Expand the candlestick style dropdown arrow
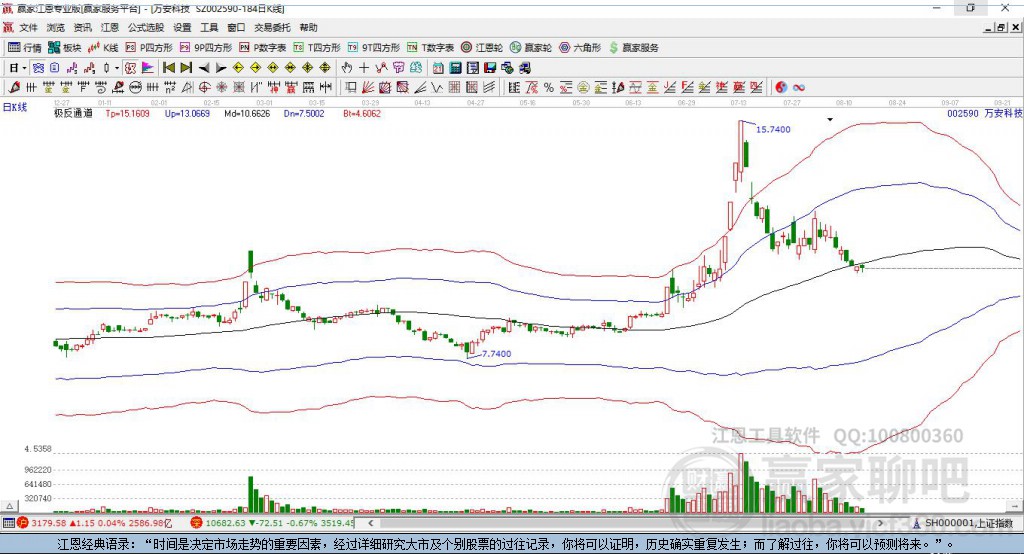Screen dimensions: 1024x554 tap(117, 68)
